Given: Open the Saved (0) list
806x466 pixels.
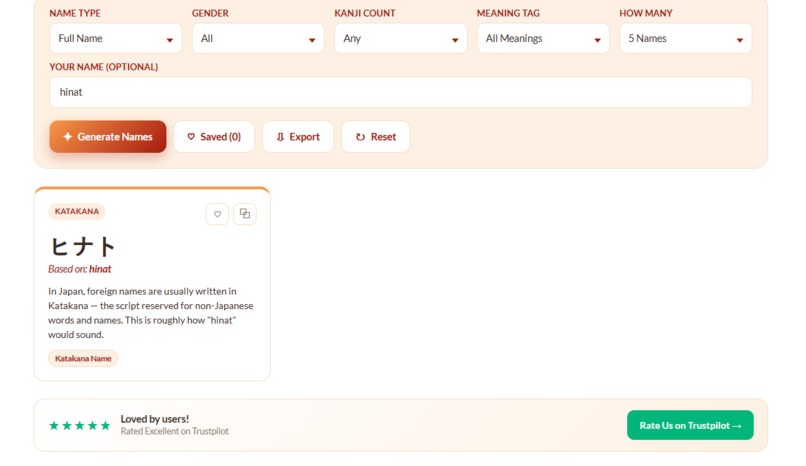Looking at the screenshot, I should pyautogui.click(x=214, y=137).
